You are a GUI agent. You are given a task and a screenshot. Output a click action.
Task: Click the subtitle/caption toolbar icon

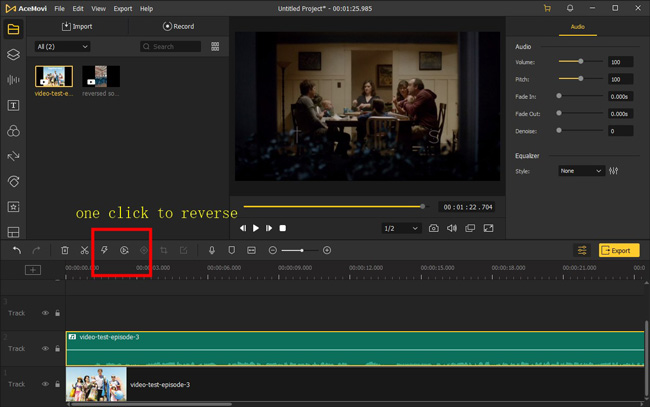251,250
